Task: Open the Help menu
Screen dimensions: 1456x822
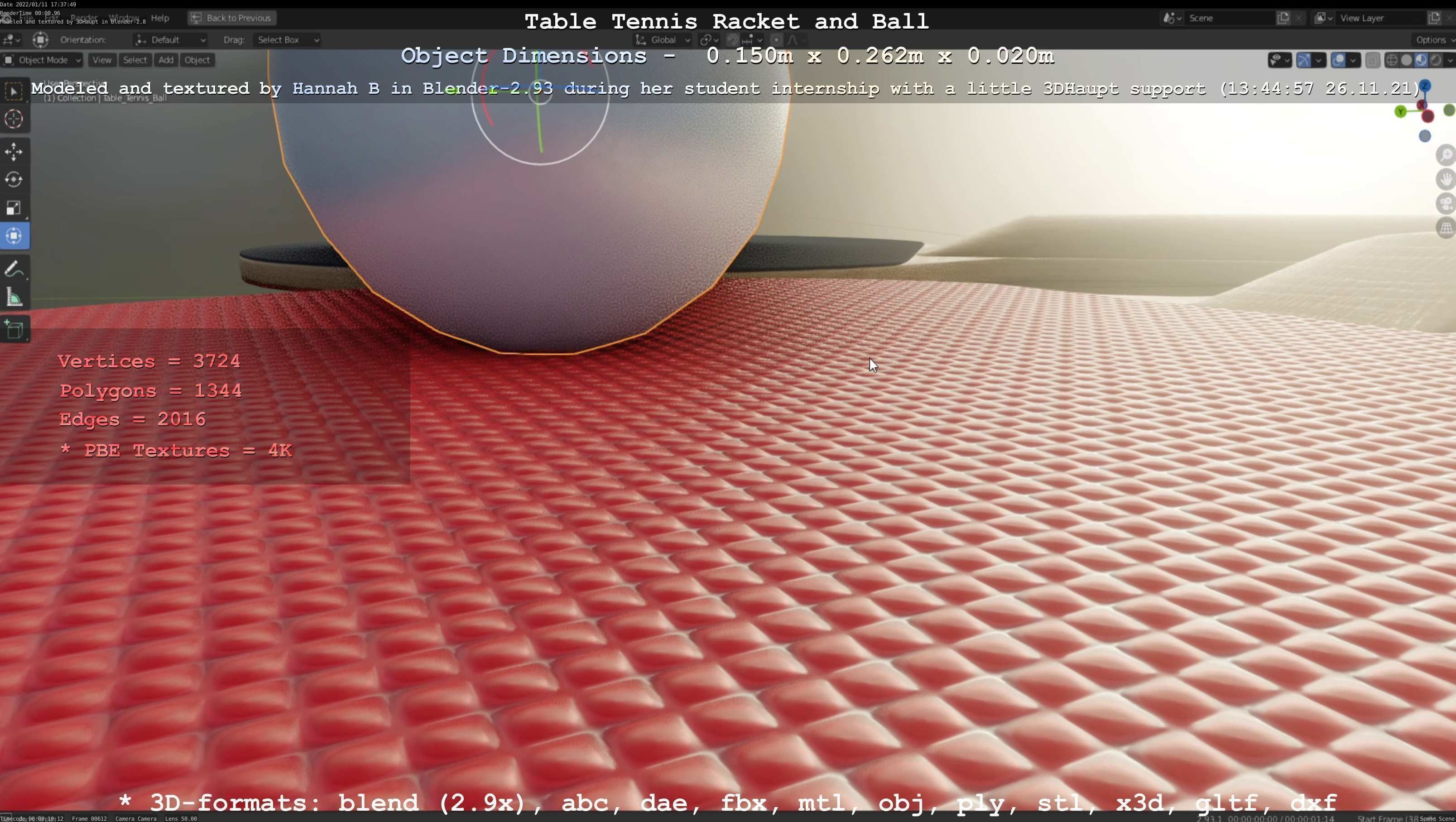Action: pos(160,18)
